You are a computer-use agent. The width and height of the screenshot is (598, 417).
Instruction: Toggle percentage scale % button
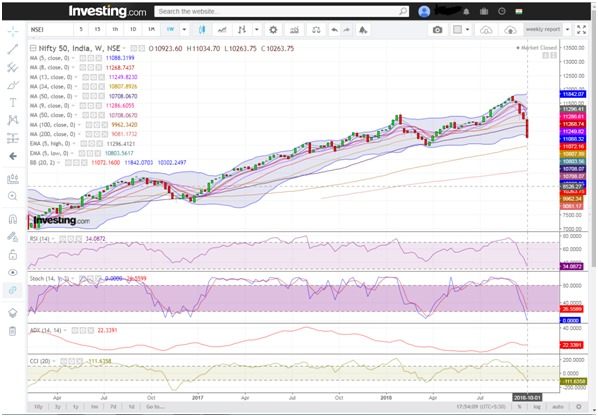coord(519,407)
